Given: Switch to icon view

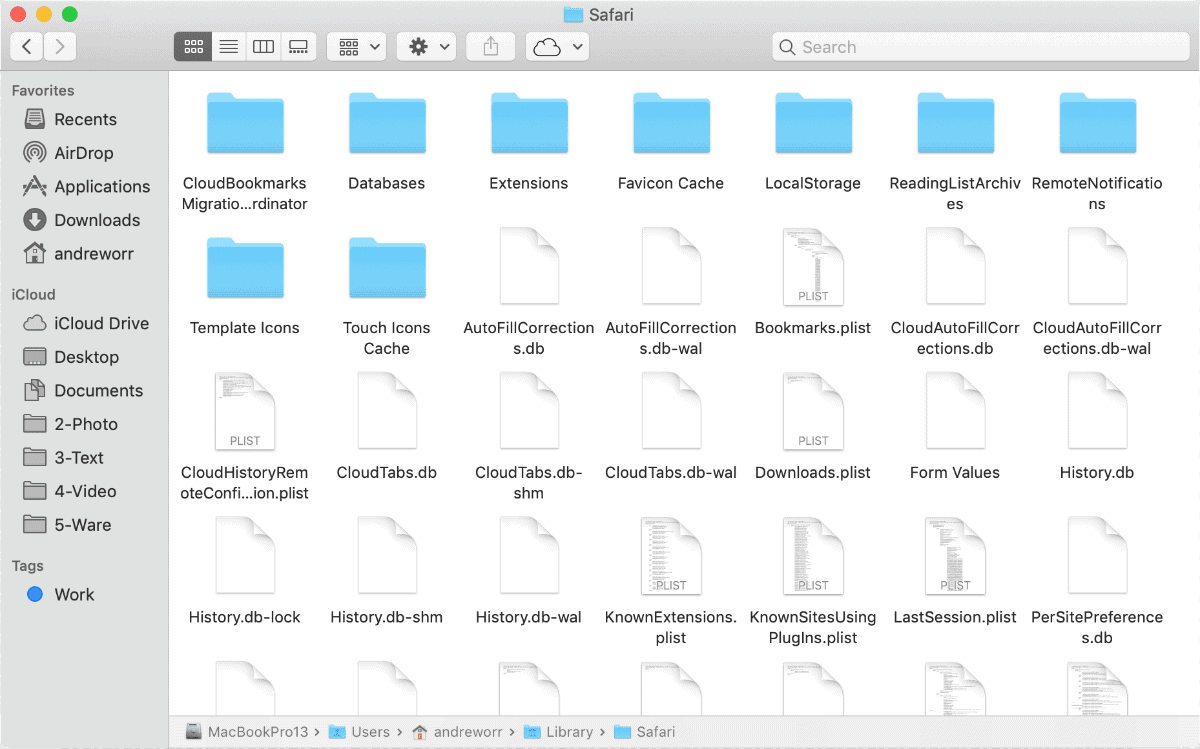Looking at the screenshot, I should click(193, 47).
